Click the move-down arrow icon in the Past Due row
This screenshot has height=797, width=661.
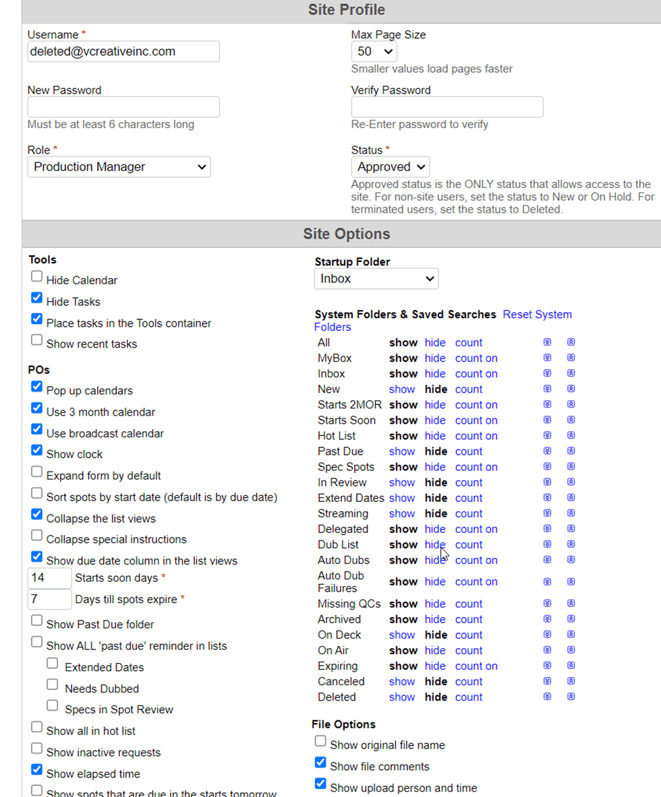pos(547,451)
